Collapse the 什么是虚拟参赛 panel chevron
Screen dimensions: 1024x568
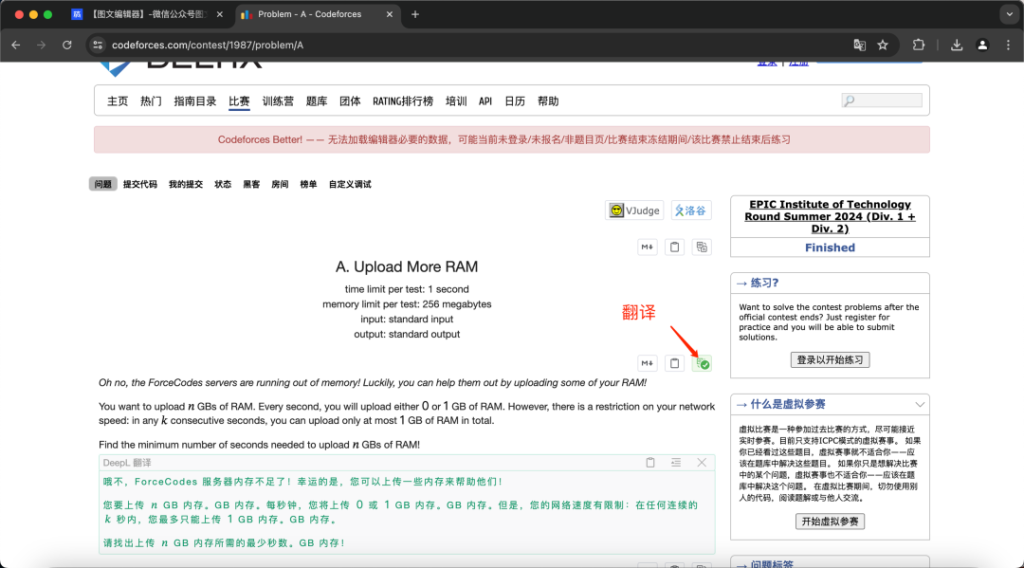pos(920,405)
